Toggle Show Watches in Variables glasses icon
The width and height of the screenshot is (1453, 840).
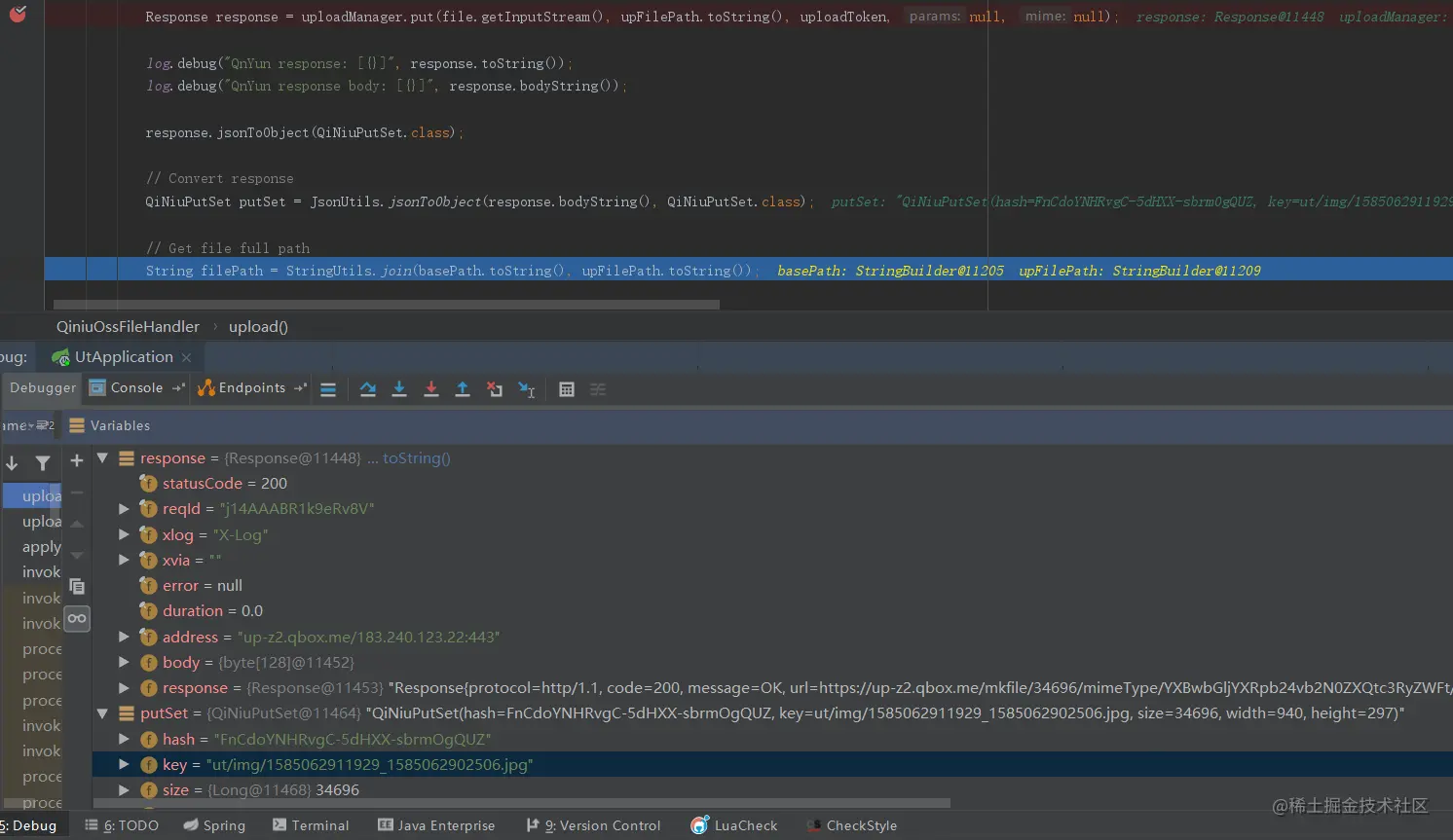point(77,618)
